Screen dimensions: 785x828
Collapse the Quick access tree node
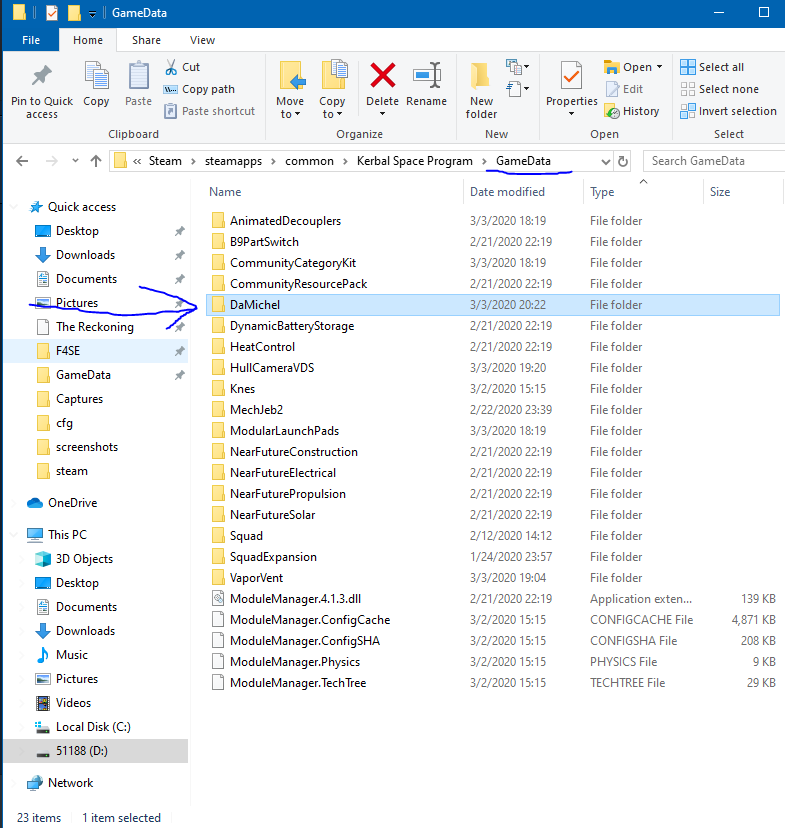tap(14, 207)
